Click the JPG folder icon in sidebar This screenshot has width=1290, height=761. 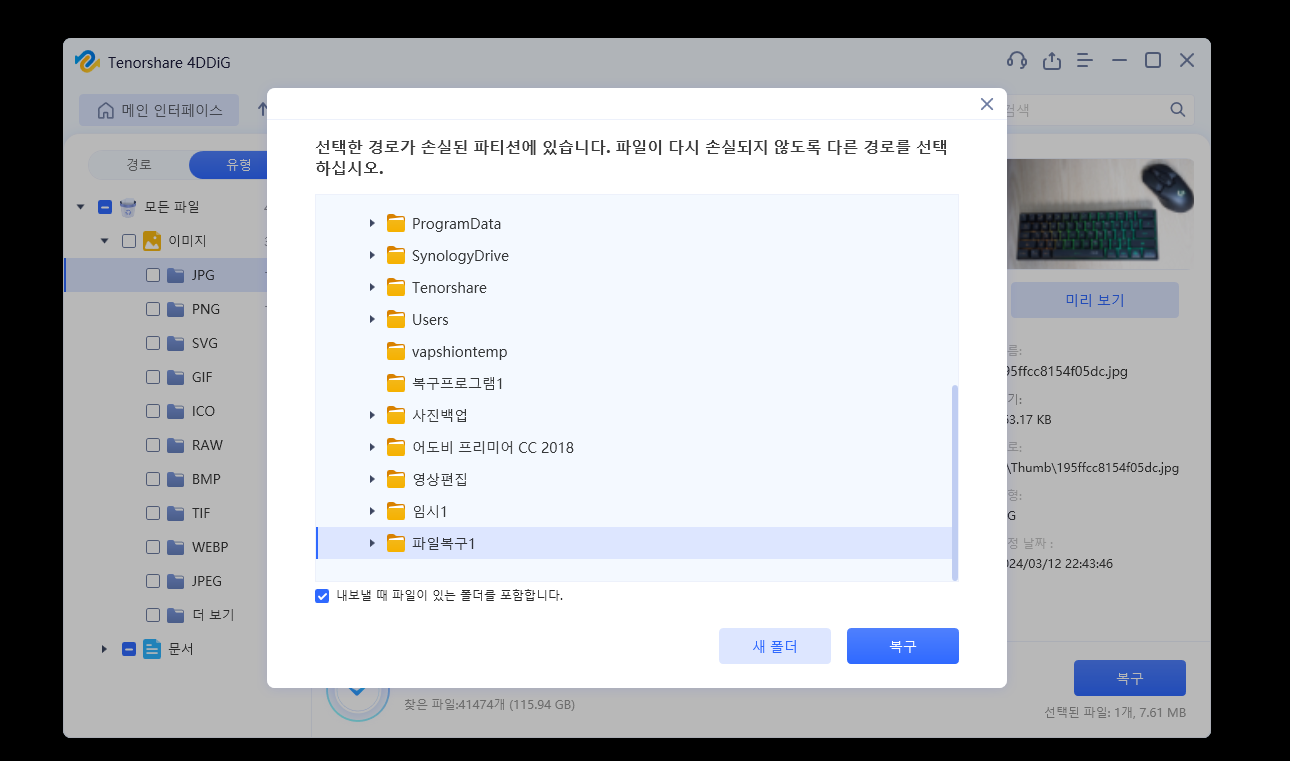176,275
